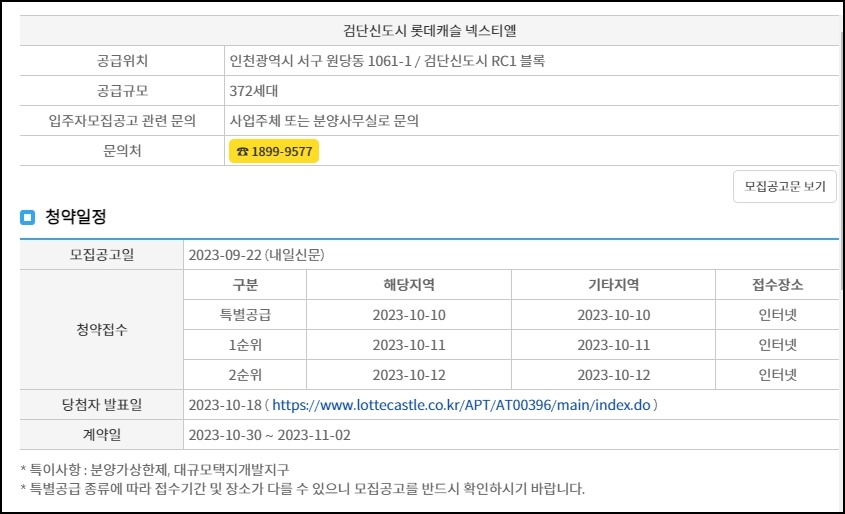This screenshot has height=514, width=845.
Task: Click the 모집공고일 row header
Action: tap(102, 254)
